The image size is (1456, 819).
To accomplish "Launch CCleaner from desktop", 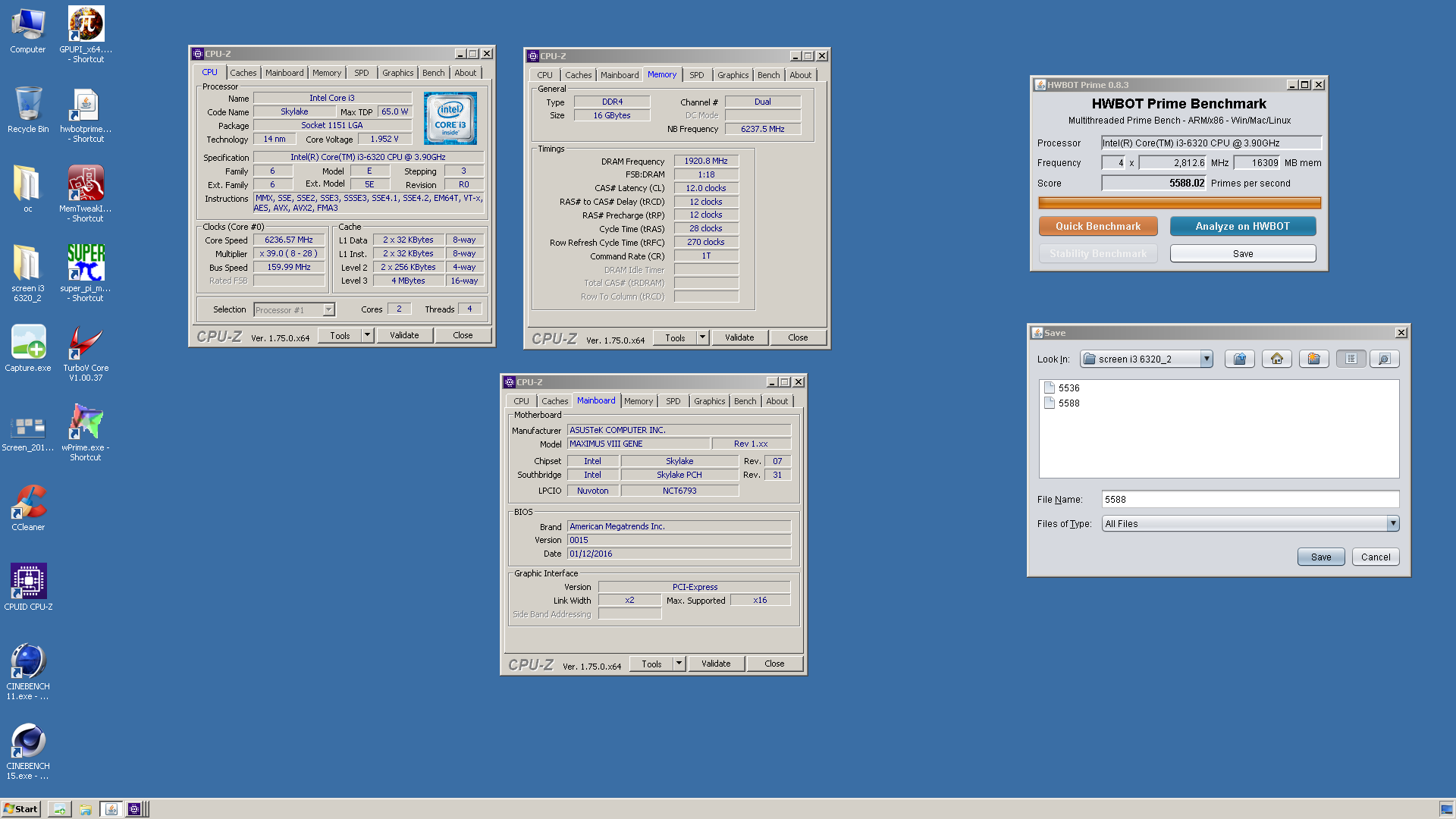I will [x=28, y=507].
